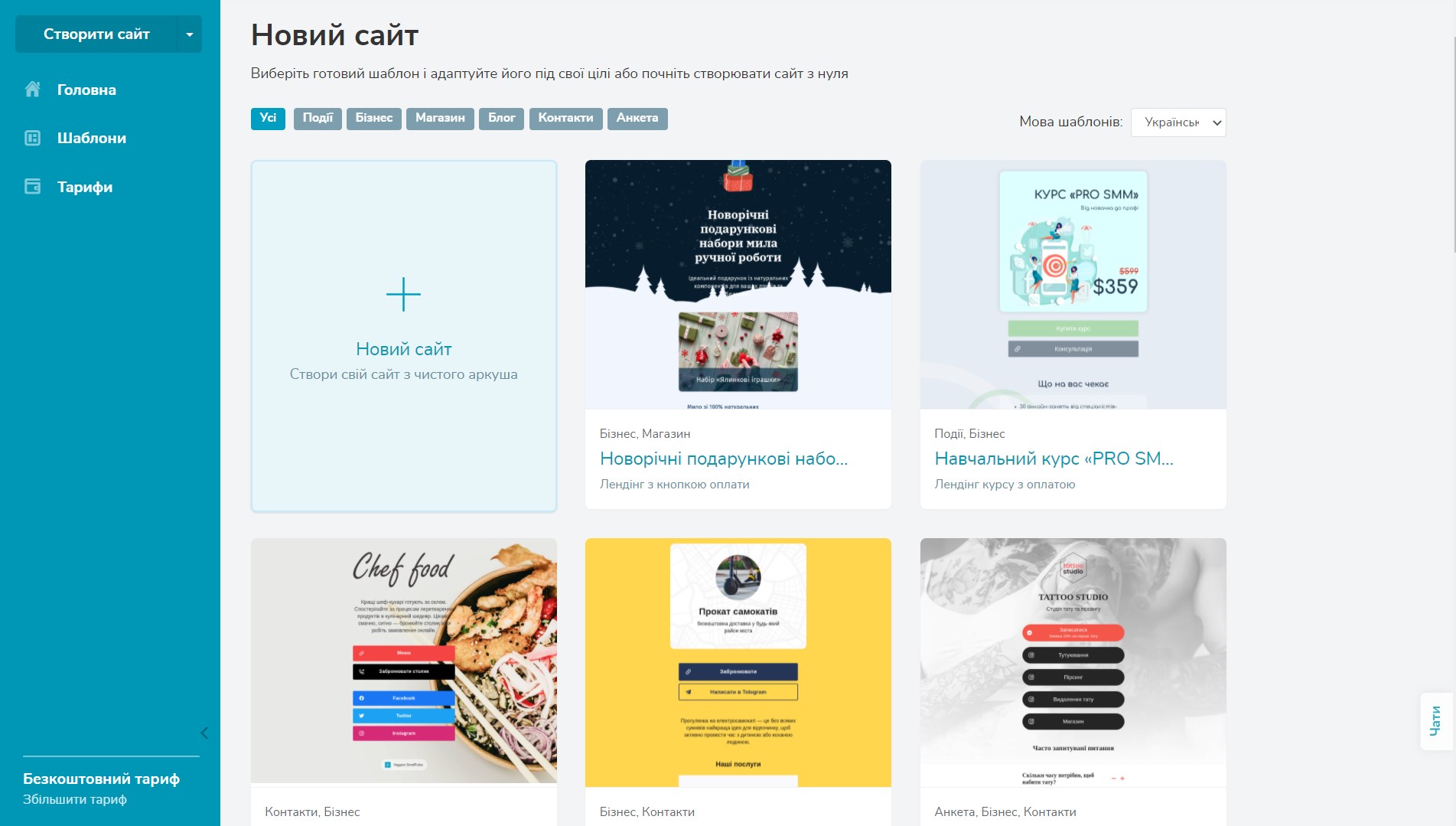Expand the Мова шаблонів language dropdown
Viewport: 1456px width, 826px height.
pyautogui.click(x=1178, y=122)
